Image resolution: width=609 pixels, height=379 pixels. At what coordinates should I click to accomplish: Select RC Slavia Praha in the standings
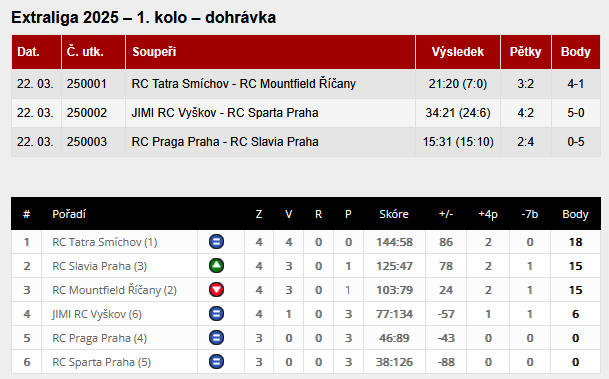[x=99, y=266]
